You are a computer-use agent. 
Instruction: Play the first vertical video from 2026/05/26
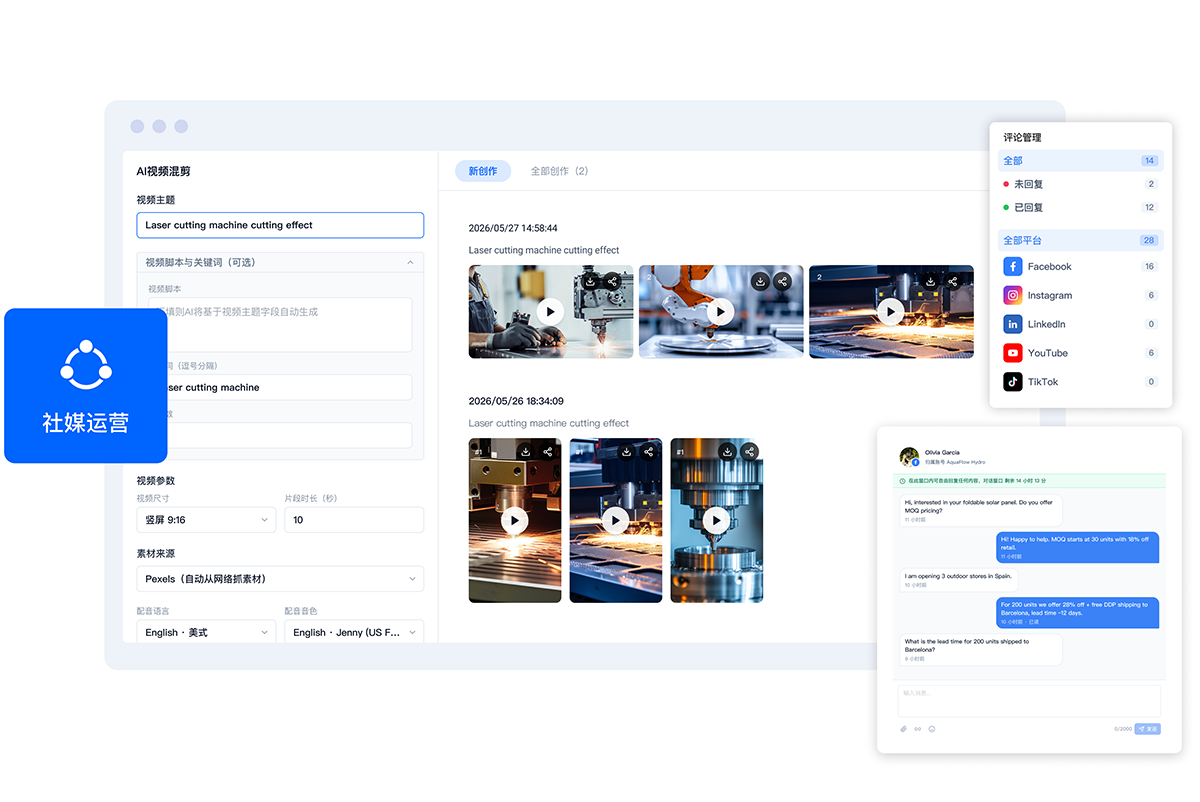(515, 520)
